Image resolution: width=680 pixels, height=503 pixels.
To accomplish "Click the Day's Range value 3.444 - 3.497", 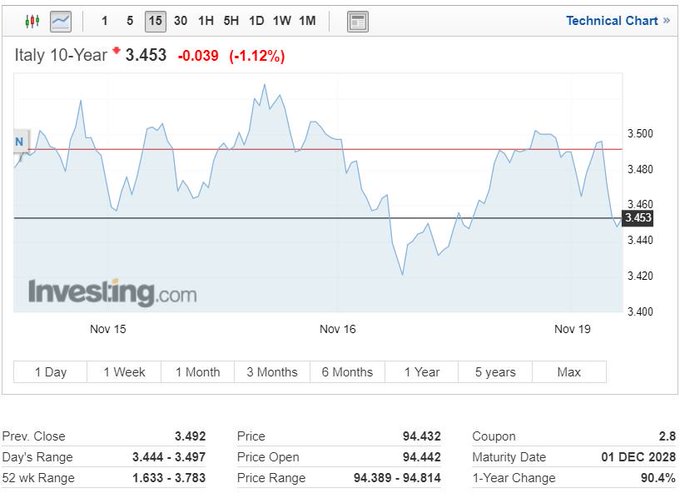I will 169,457.
